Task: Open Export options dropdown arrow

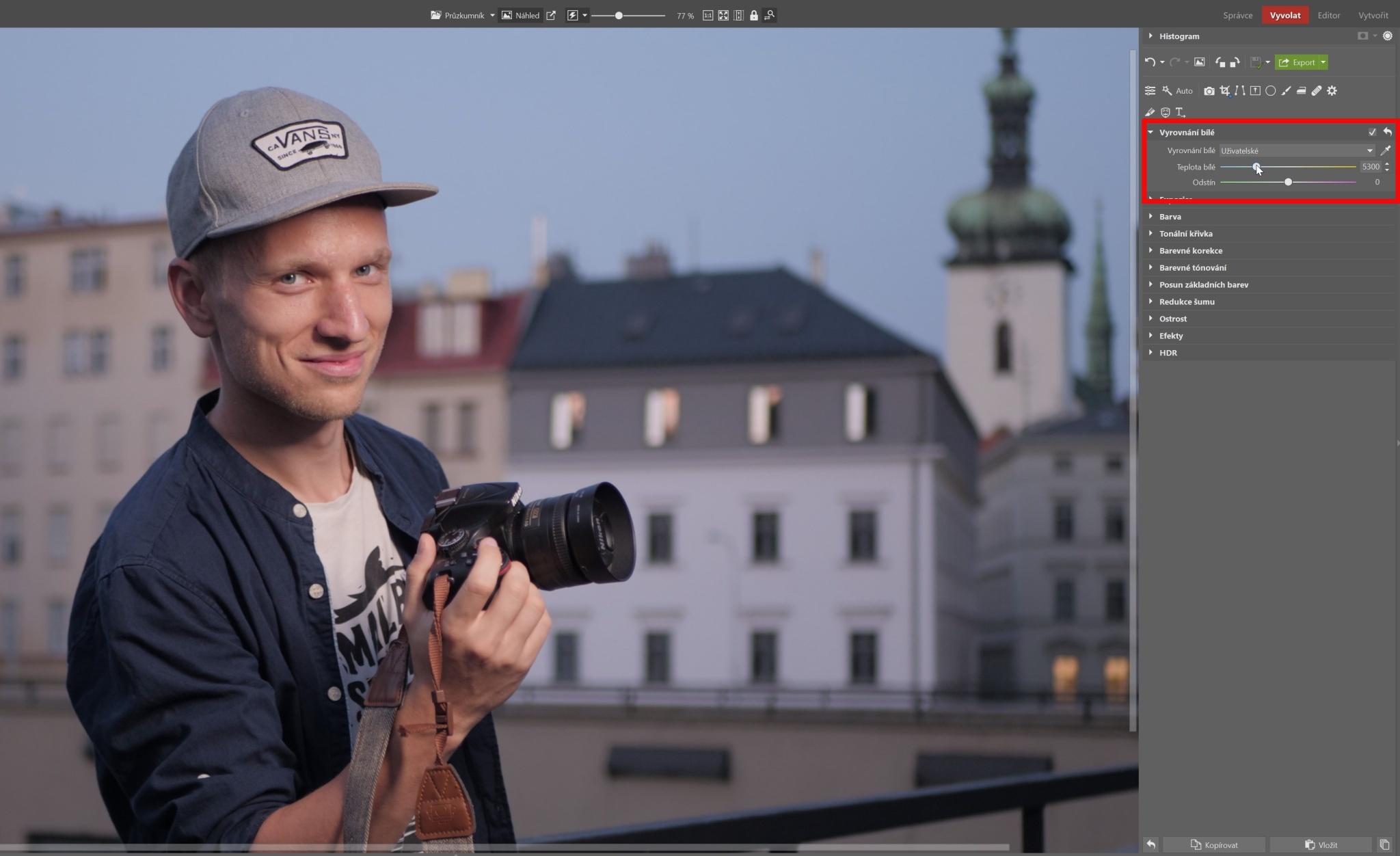Action: click(x=1323, y=62)
